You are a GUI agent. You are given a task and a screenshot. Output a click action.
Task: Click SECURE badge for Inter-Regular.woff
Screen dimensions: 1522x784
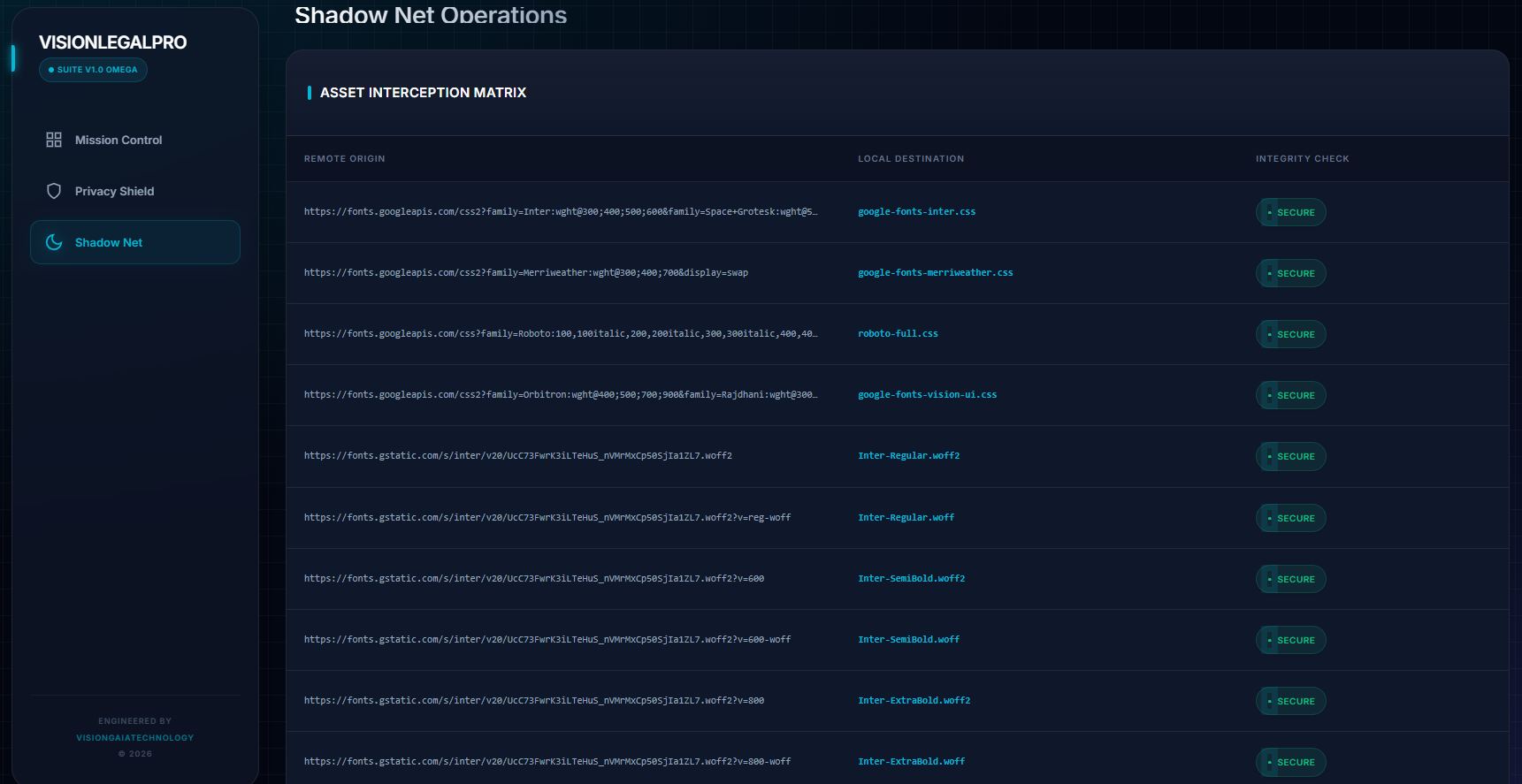[x=1291, y=518]
